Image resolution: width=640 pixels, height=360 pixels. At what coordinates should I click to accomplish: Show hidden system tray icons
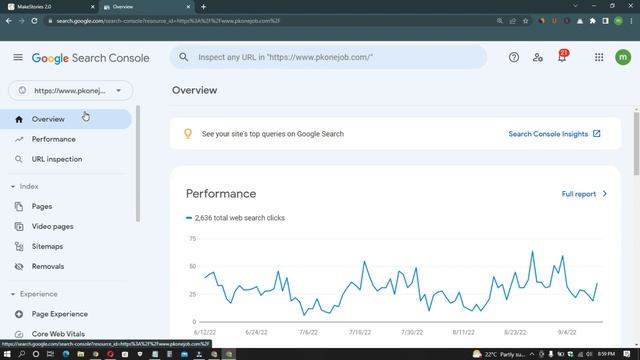click(x=532, y=354)
